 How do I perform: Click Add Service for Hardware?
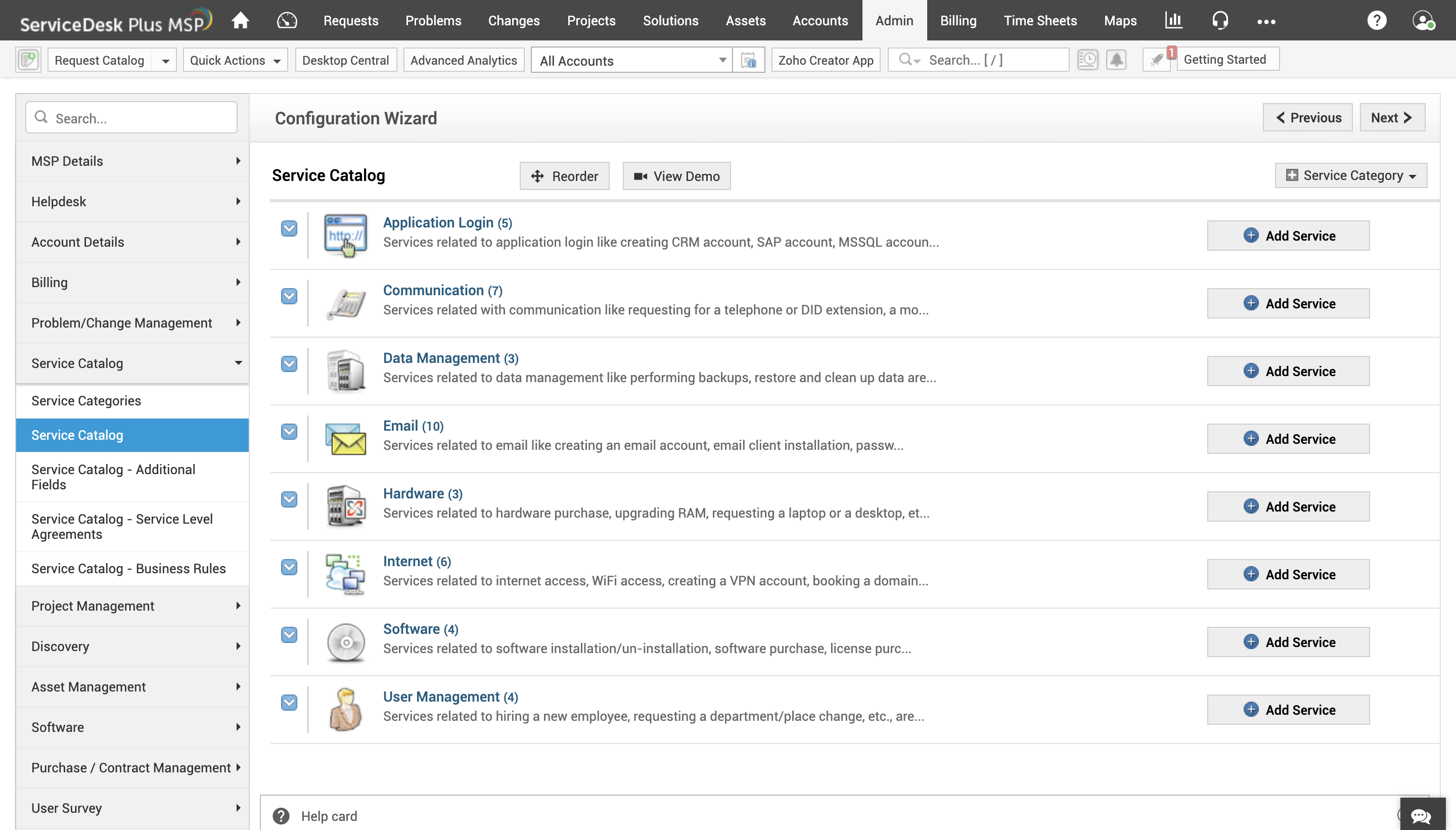point(1288,506)
